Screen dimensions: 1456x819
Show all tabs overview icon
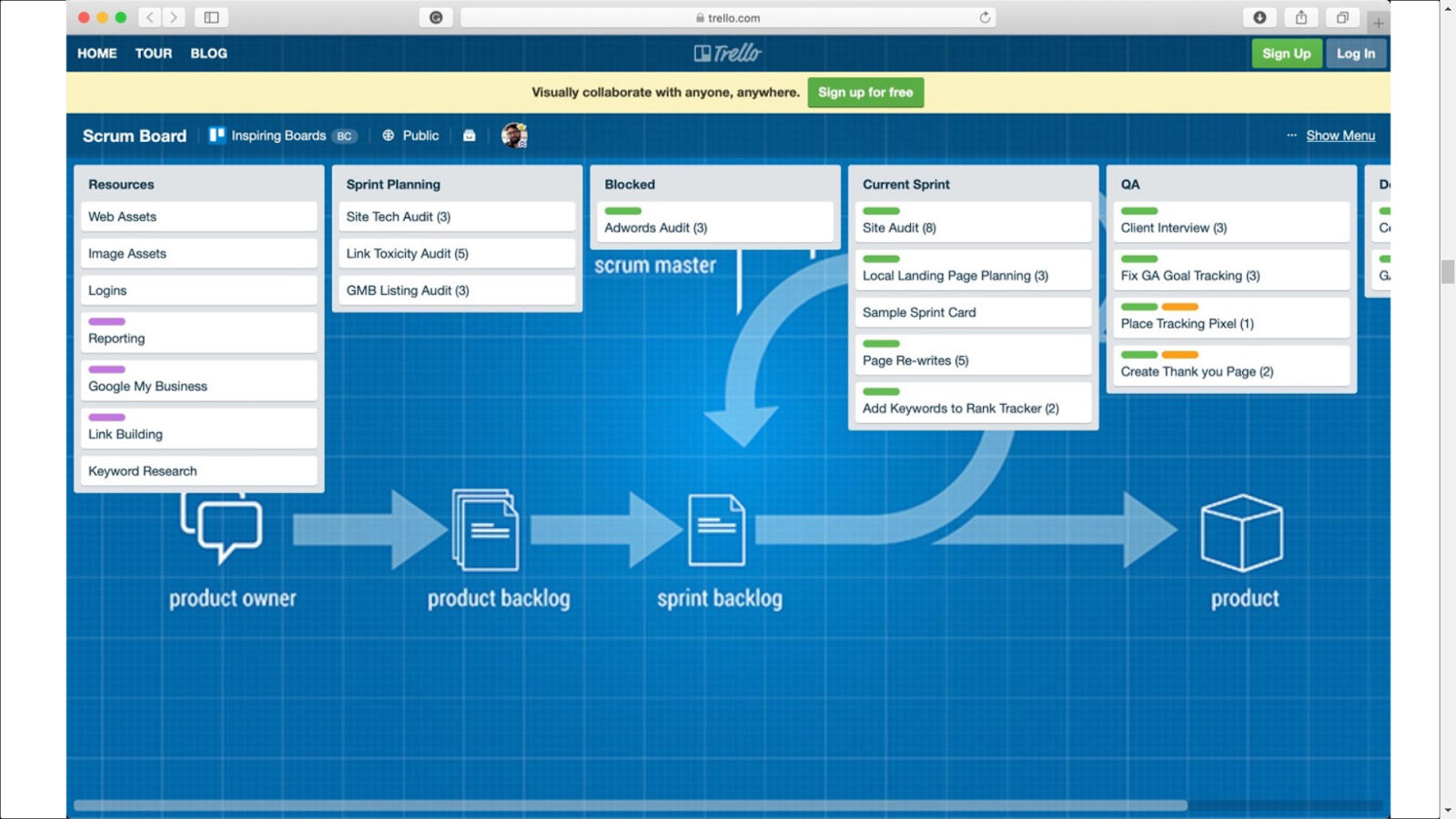(x=1342, y=17)
